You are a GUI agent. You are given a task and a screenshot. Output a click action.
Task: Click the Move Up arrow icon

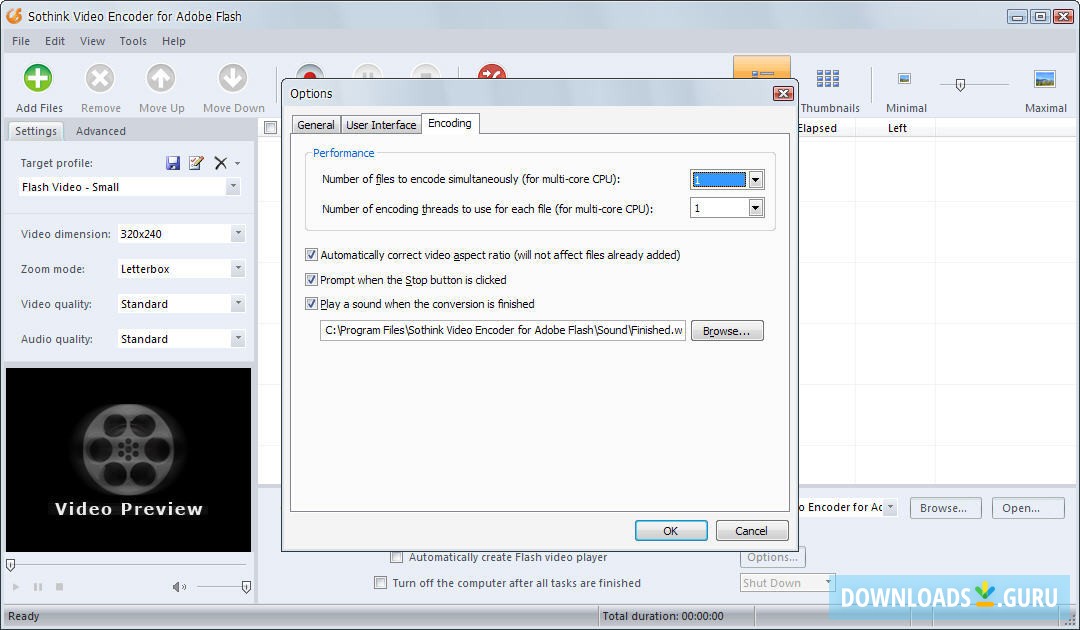(x=161, y=78)
